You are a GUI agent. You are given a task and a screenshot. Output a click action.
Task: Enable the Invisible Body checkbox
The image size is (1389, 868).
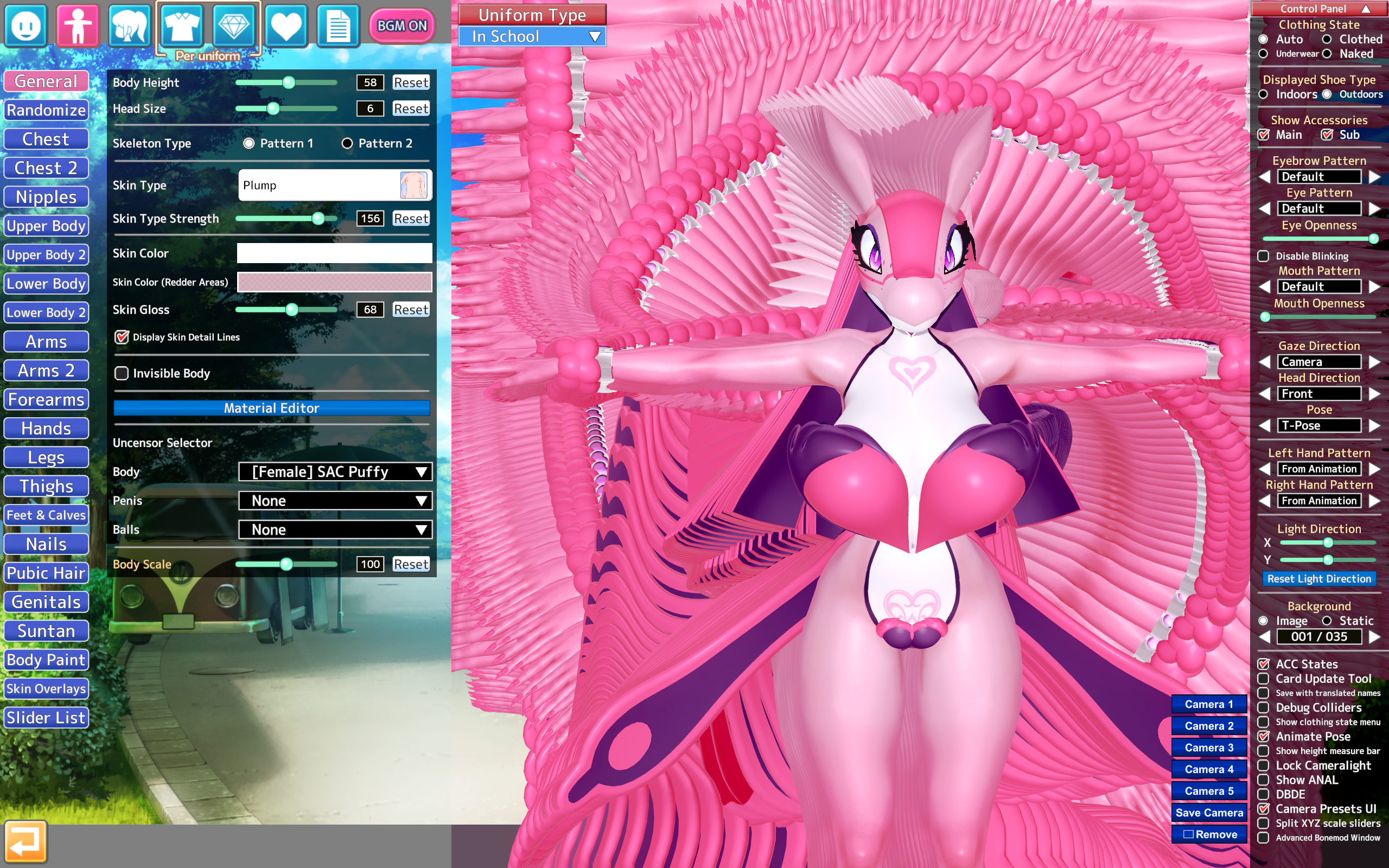pos(122,373)
